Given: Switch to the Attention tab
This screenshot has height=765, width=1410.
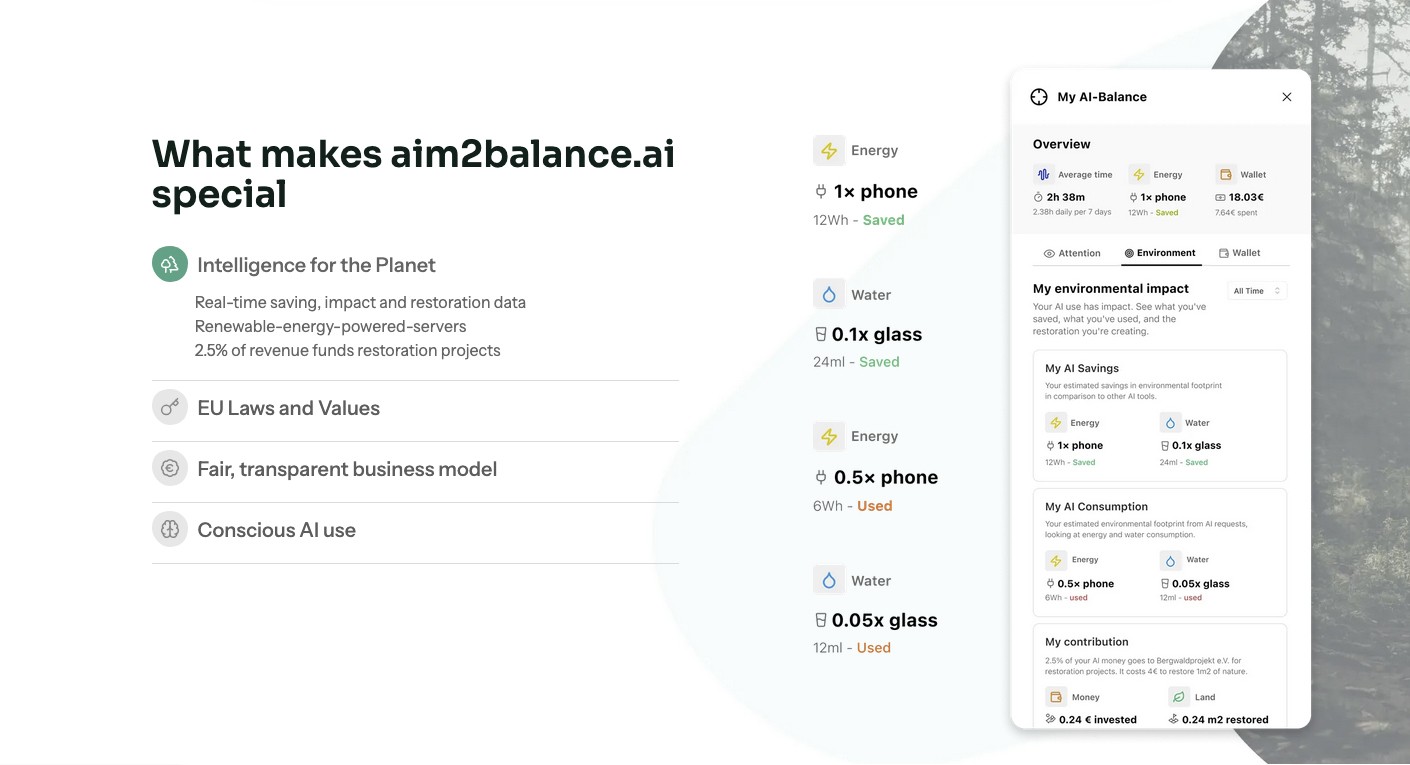Looking at the screenshot, I should [1072, 253].
